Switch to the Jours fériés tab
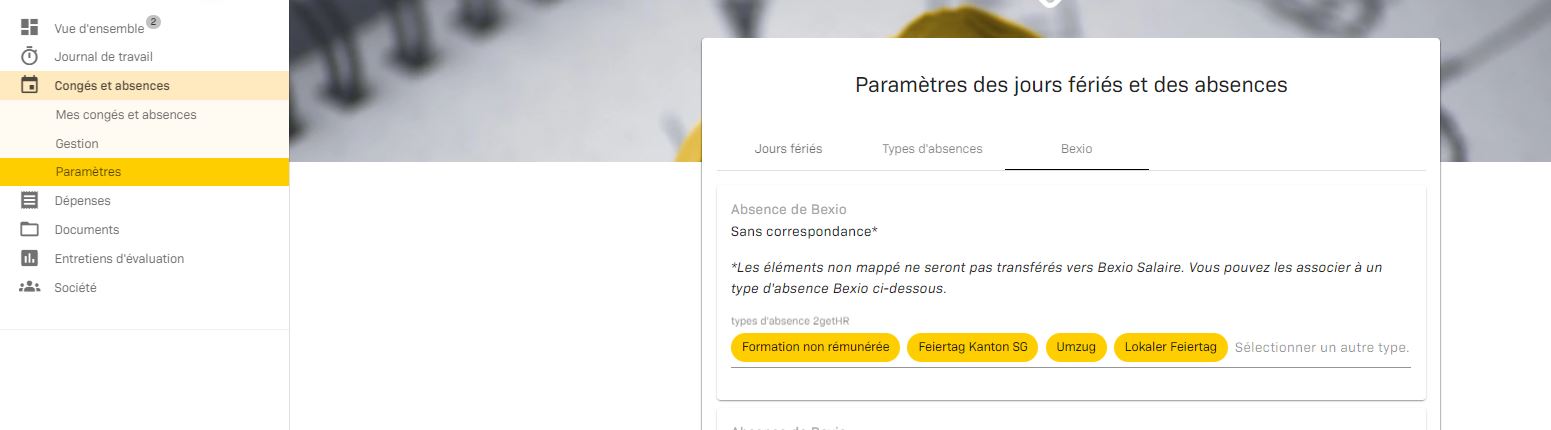Viewport: 1551px width, 430px height. click(x=788, y=149)
